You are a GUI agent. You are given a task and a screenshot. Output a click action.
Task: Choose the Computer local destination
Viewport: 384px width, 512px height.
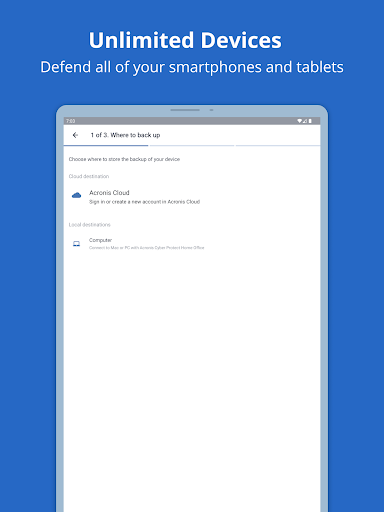pyautogui.click(x=192, y=244)
